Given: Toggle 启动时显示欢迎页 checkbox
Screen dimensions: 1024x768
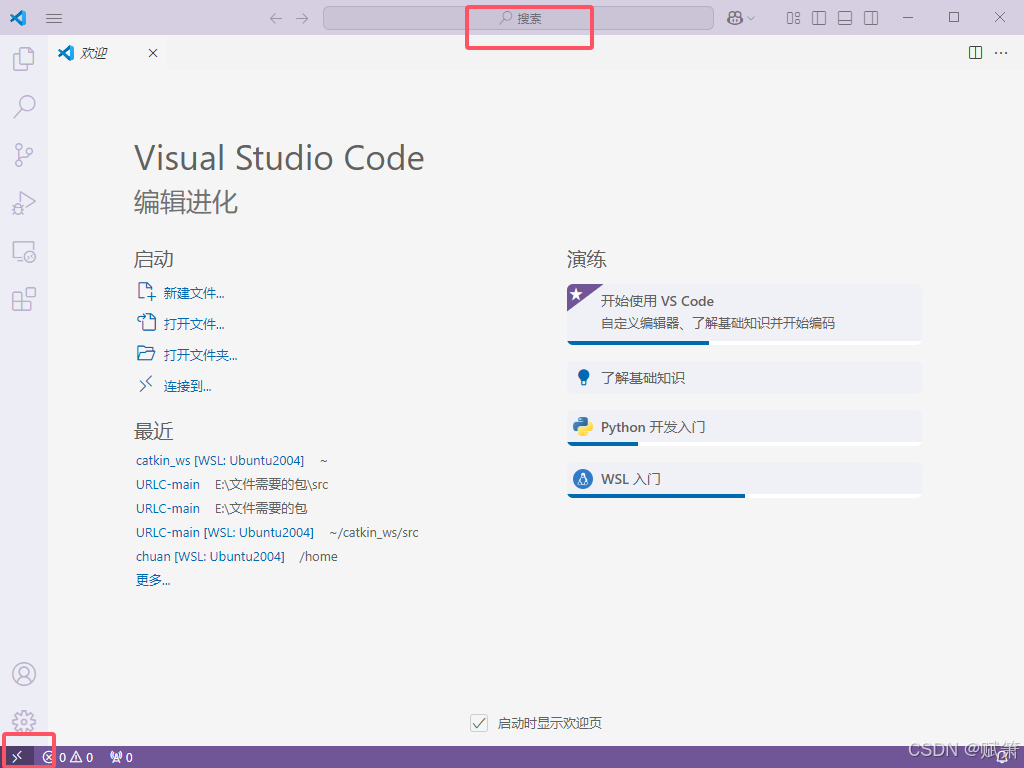Looking at the screenshot, I should [479, 723].
